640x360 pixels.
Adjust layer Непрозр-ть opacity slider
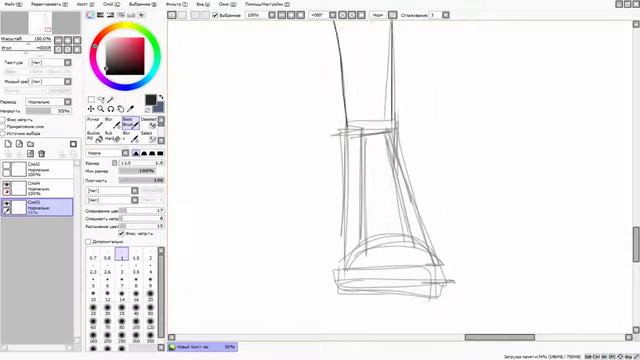(x=48, y=111)
